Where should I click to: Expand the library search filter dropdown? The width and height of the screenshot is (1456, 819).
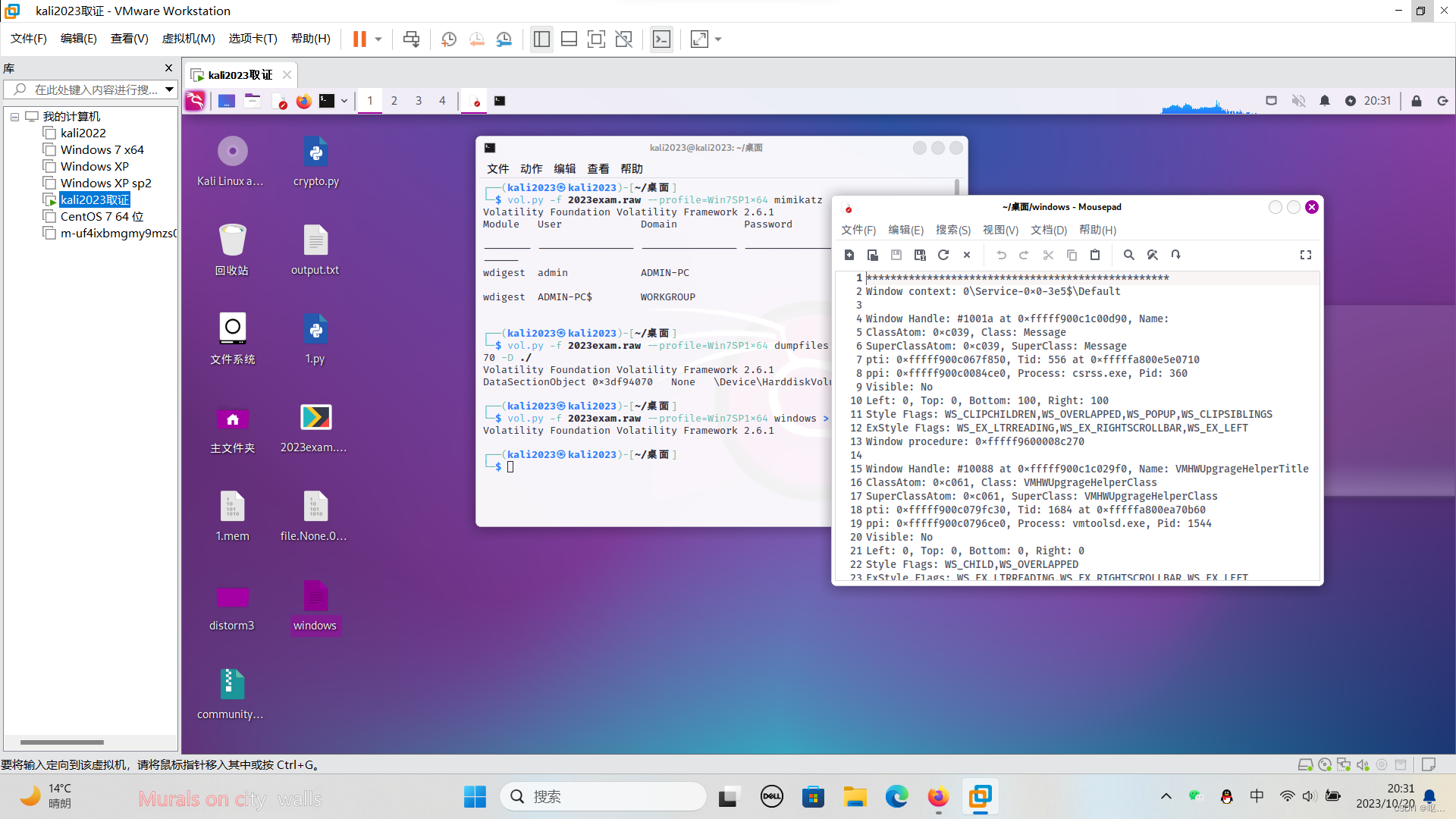click(x=170, y=89)
